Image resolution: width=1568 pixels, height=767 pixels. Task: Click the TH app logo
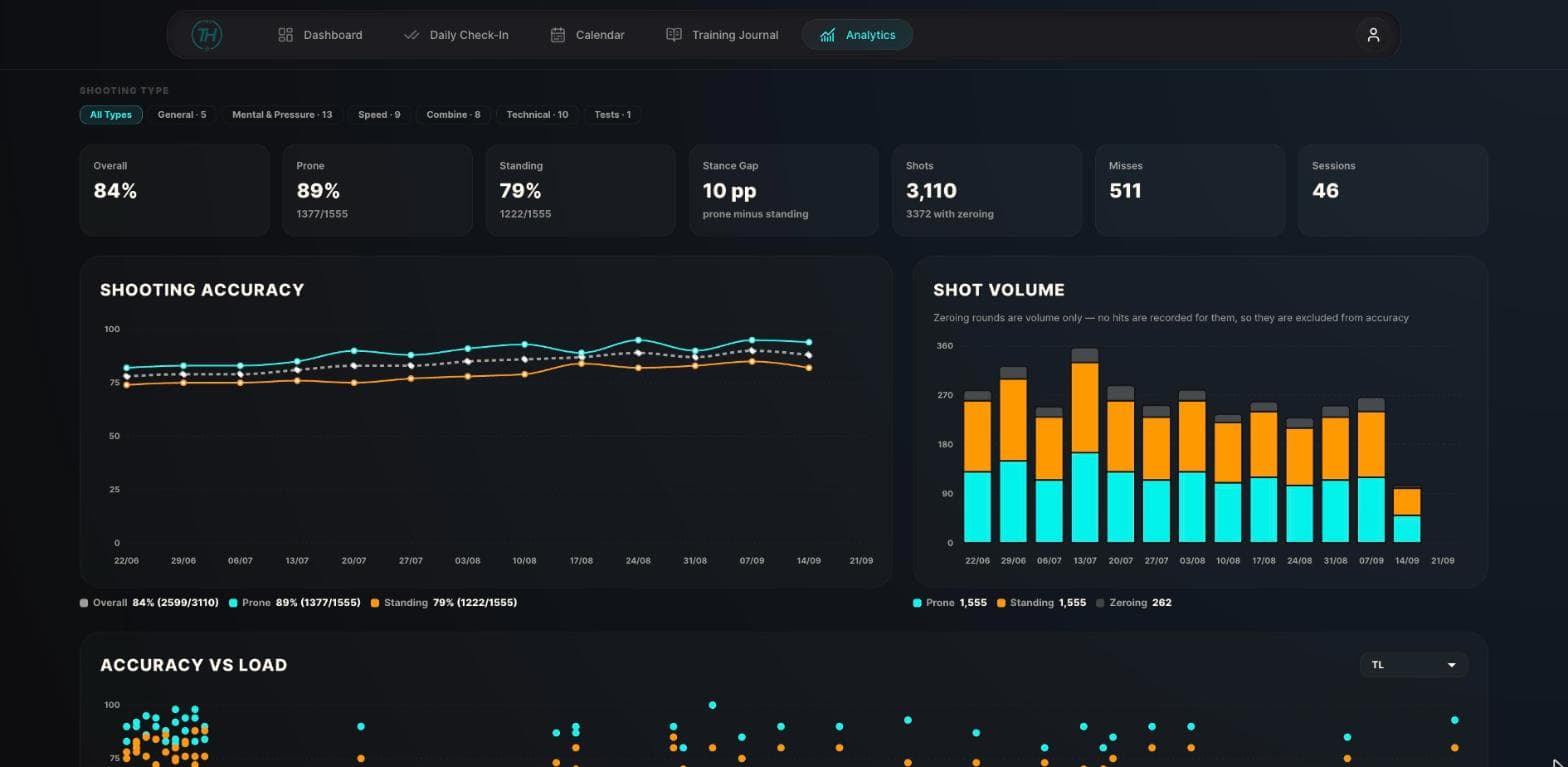207,35
